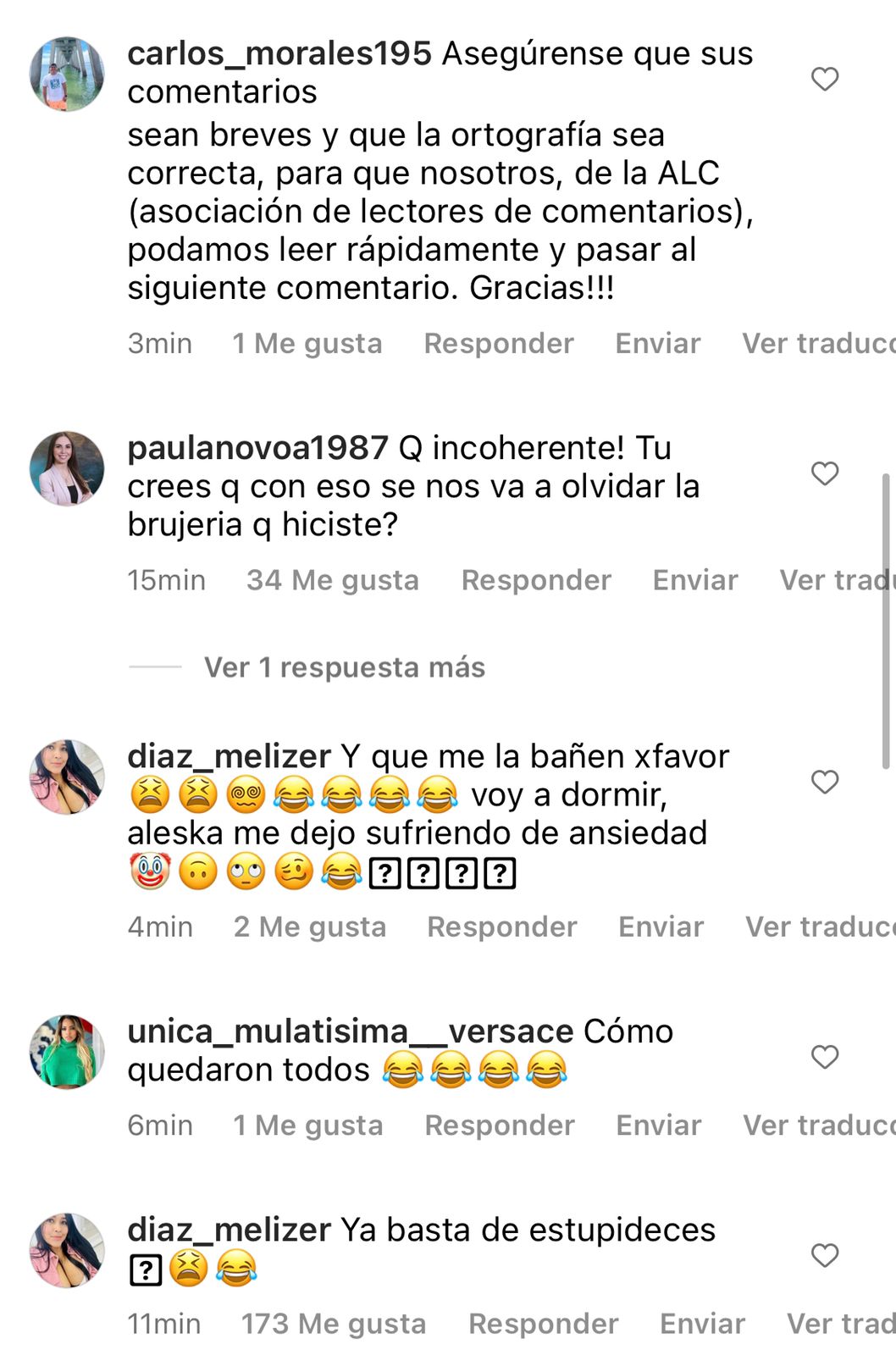Like the 'Ya basta de estupideces' comment
896x1355 pixels.
point(824,1254)
